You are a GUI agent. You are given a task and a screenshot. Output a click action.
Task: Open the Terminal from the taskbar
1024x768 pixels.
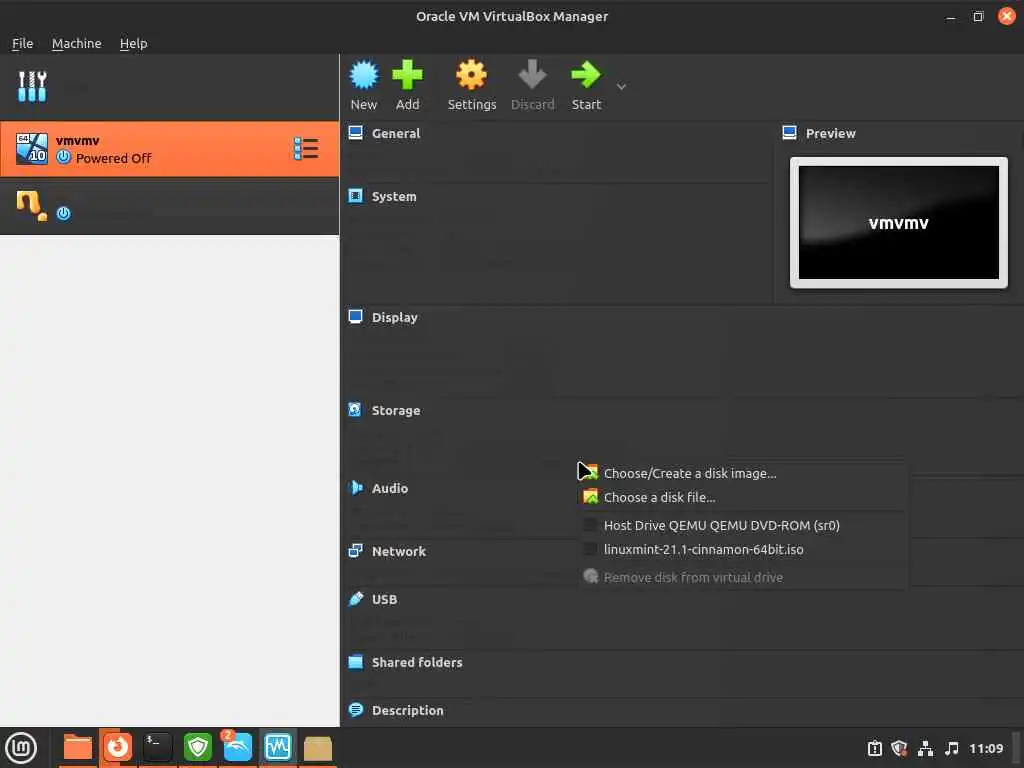coord(157,746)
